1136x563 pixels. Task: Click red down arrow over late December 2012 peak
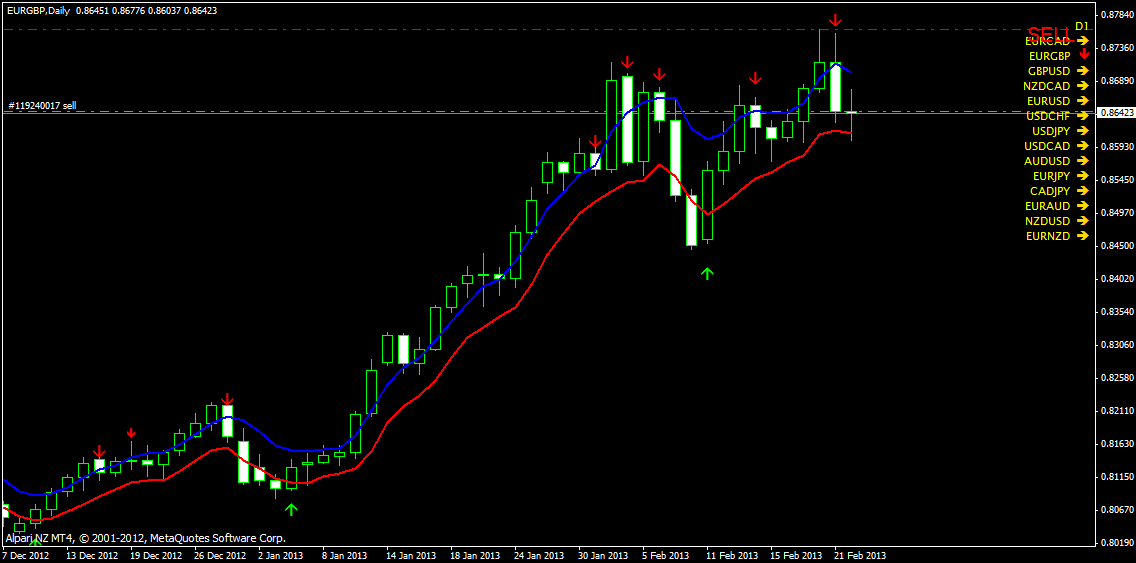(x=227, y=399)
